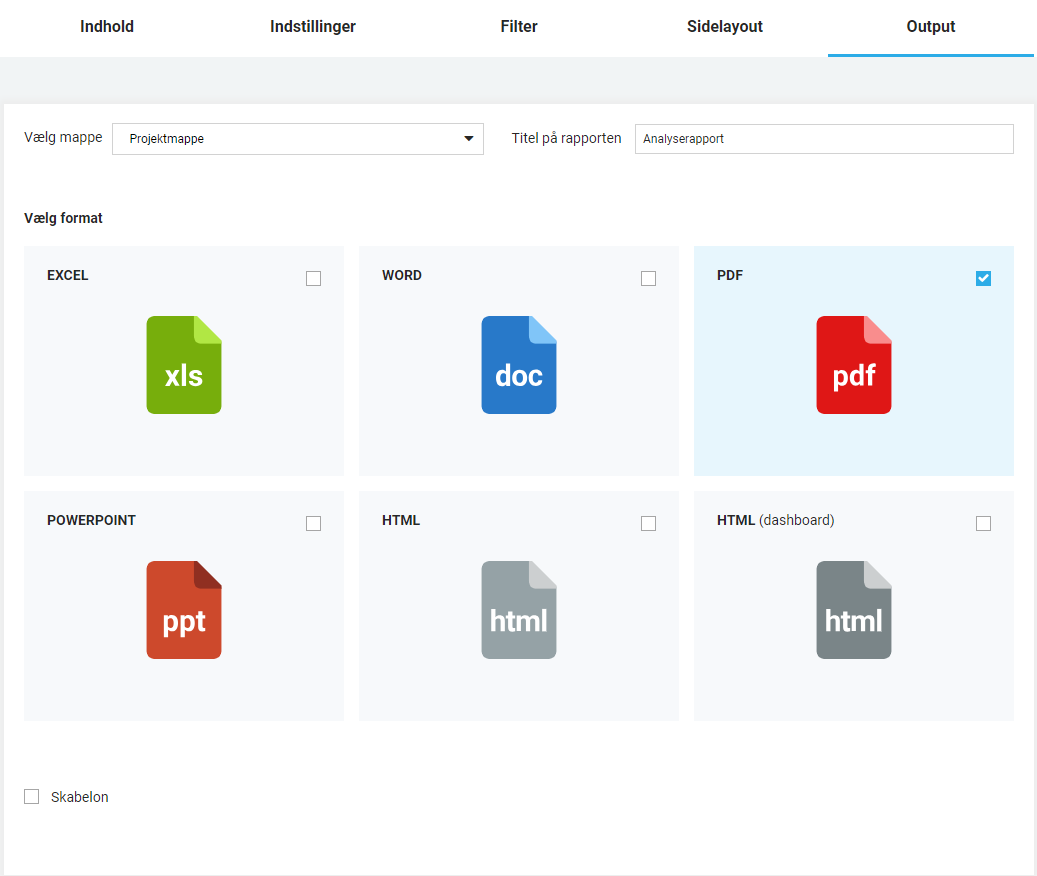Click the Skabelon label text

[79, 797]
